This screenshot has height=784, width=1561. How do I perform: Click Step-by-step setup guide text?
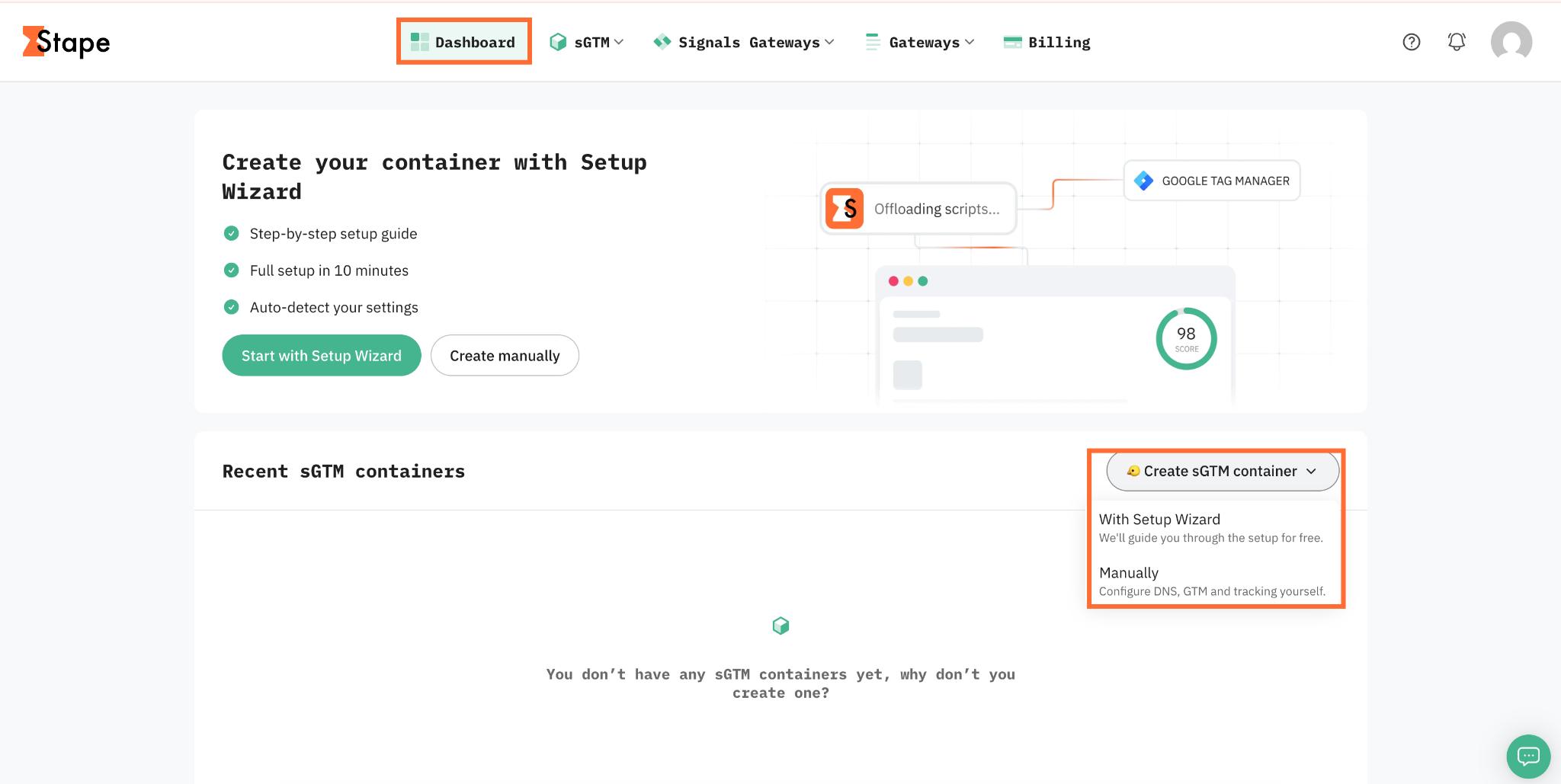click(x=333, y=234)
